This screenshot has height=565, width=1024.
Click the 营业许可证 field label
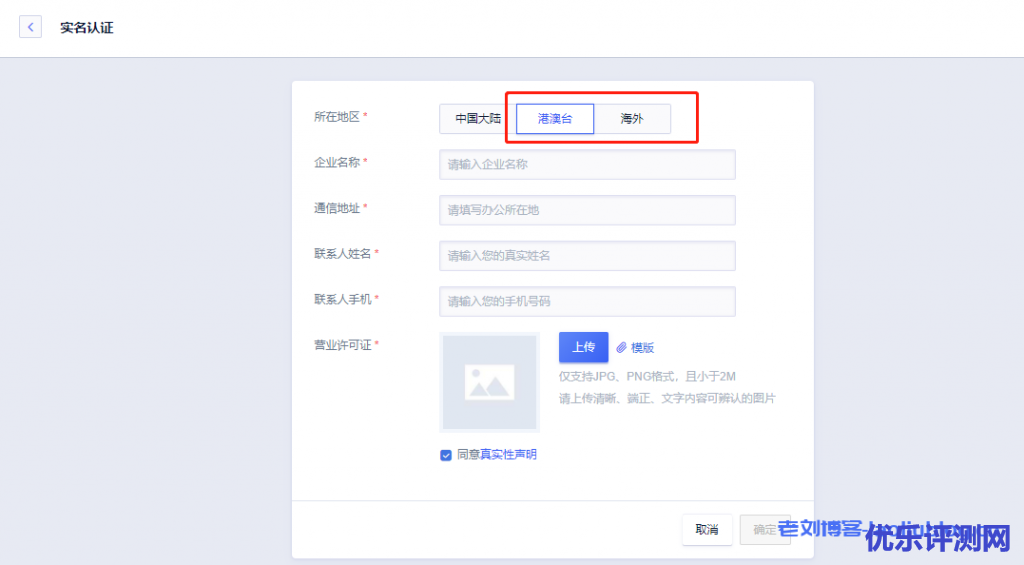[342, 345]
